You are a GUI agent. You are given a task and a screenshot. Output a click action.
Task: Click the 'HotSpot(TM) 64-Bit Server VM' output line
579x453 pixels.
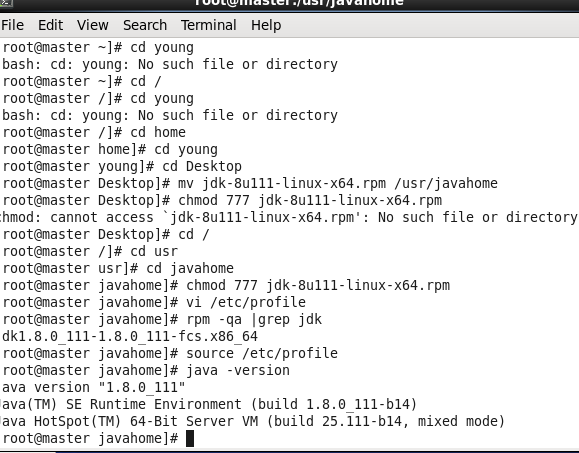(253, 421)
